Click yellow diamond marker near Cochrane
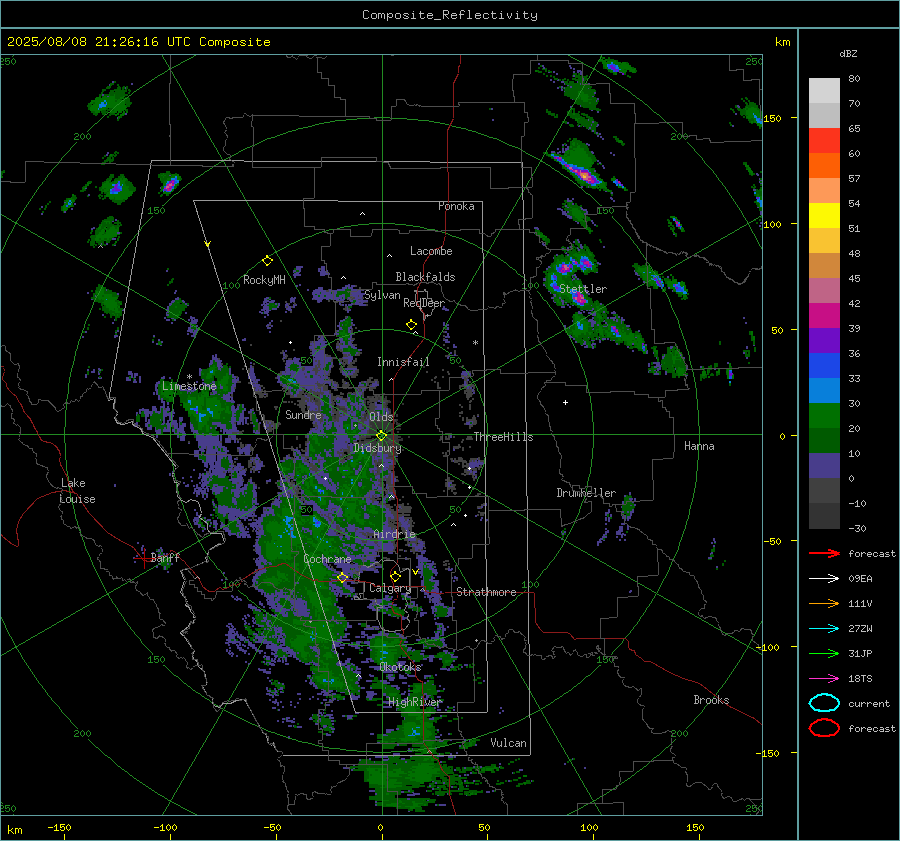 (x=342, y=578)
